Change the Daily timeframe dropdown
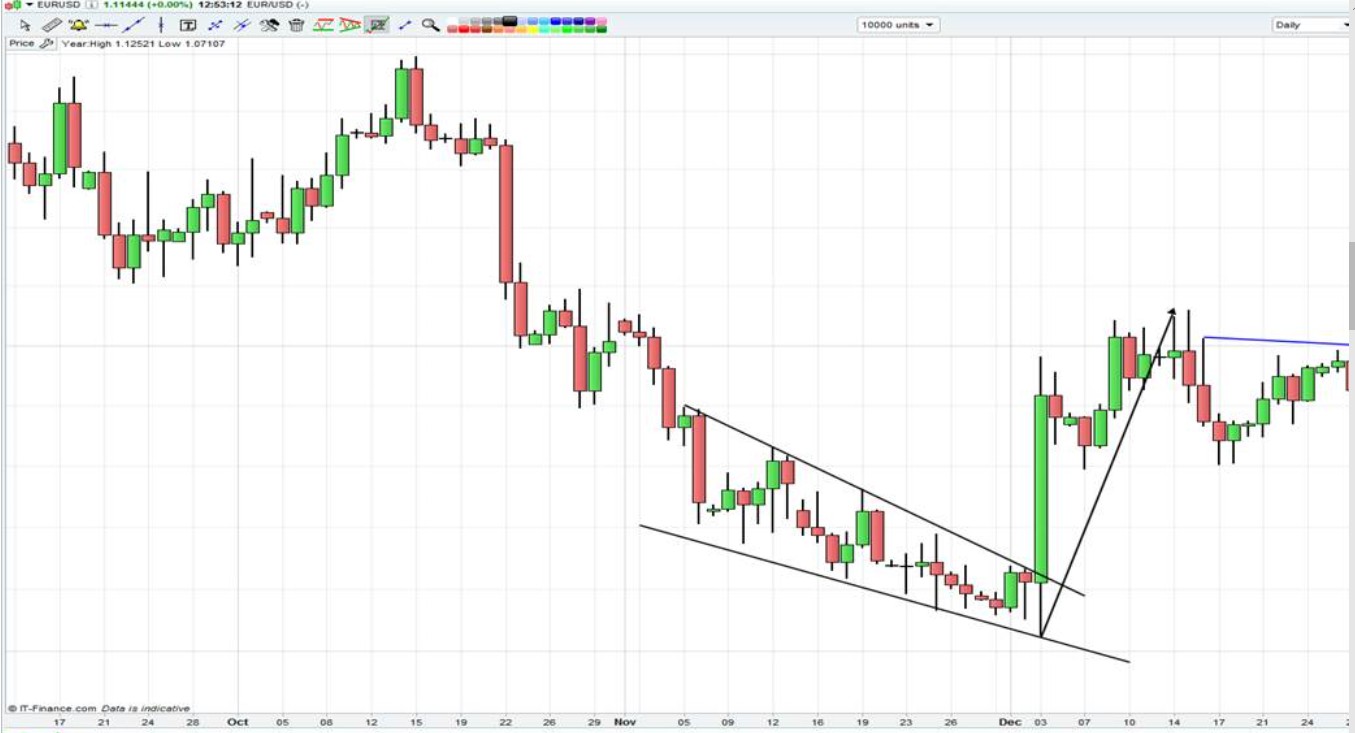This screenshot has height=733, width=1355. [x=1312, y=25]
